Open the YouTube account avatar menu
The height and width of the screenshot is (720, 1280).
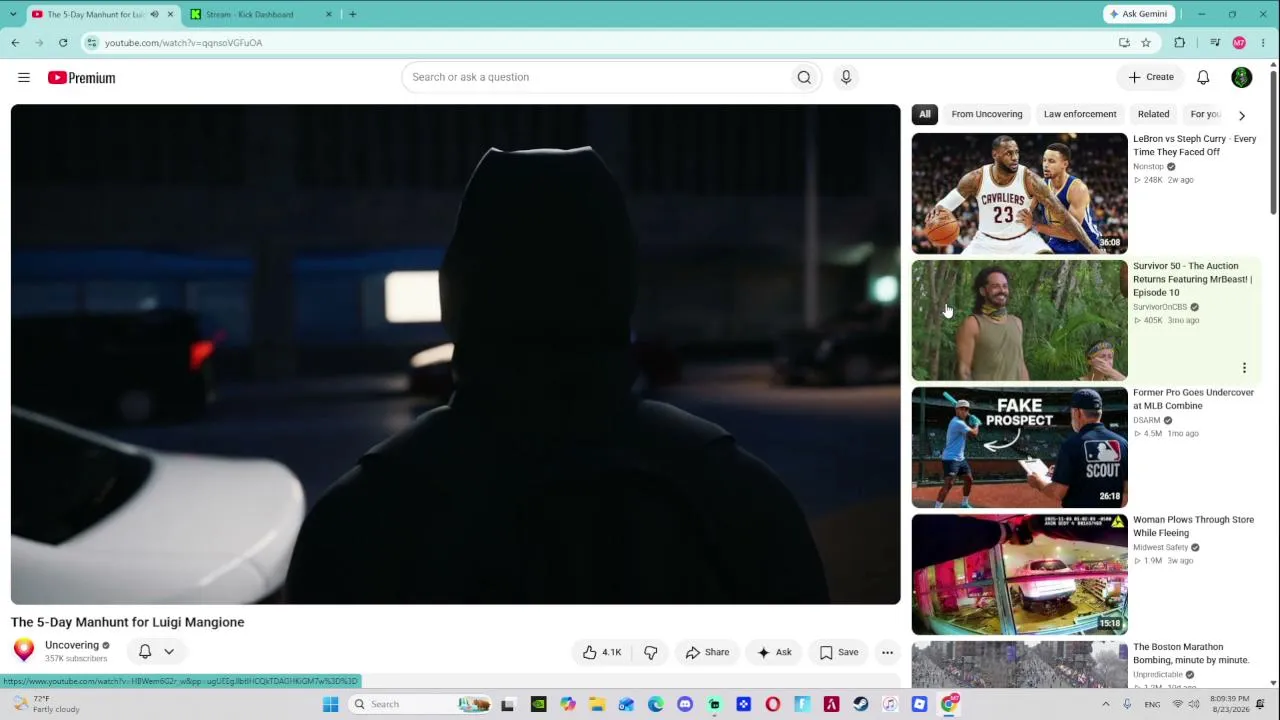pyautogui.click(x=1242, y=77)
